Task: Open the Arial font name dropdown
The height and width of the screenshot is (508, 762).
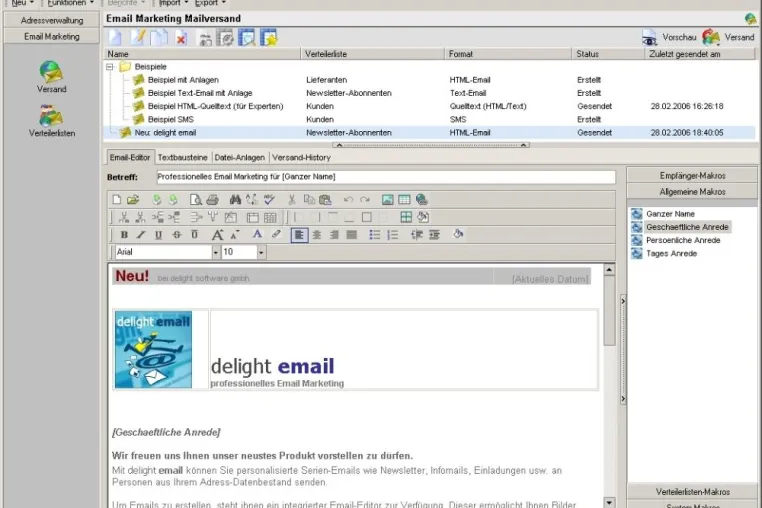Action: coord(215,252)
